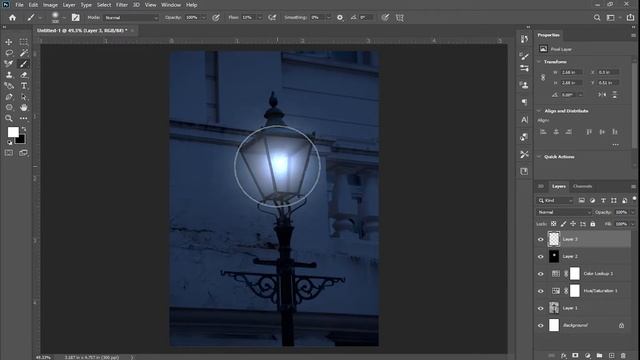Open layer blend mode dropdown

564,212
